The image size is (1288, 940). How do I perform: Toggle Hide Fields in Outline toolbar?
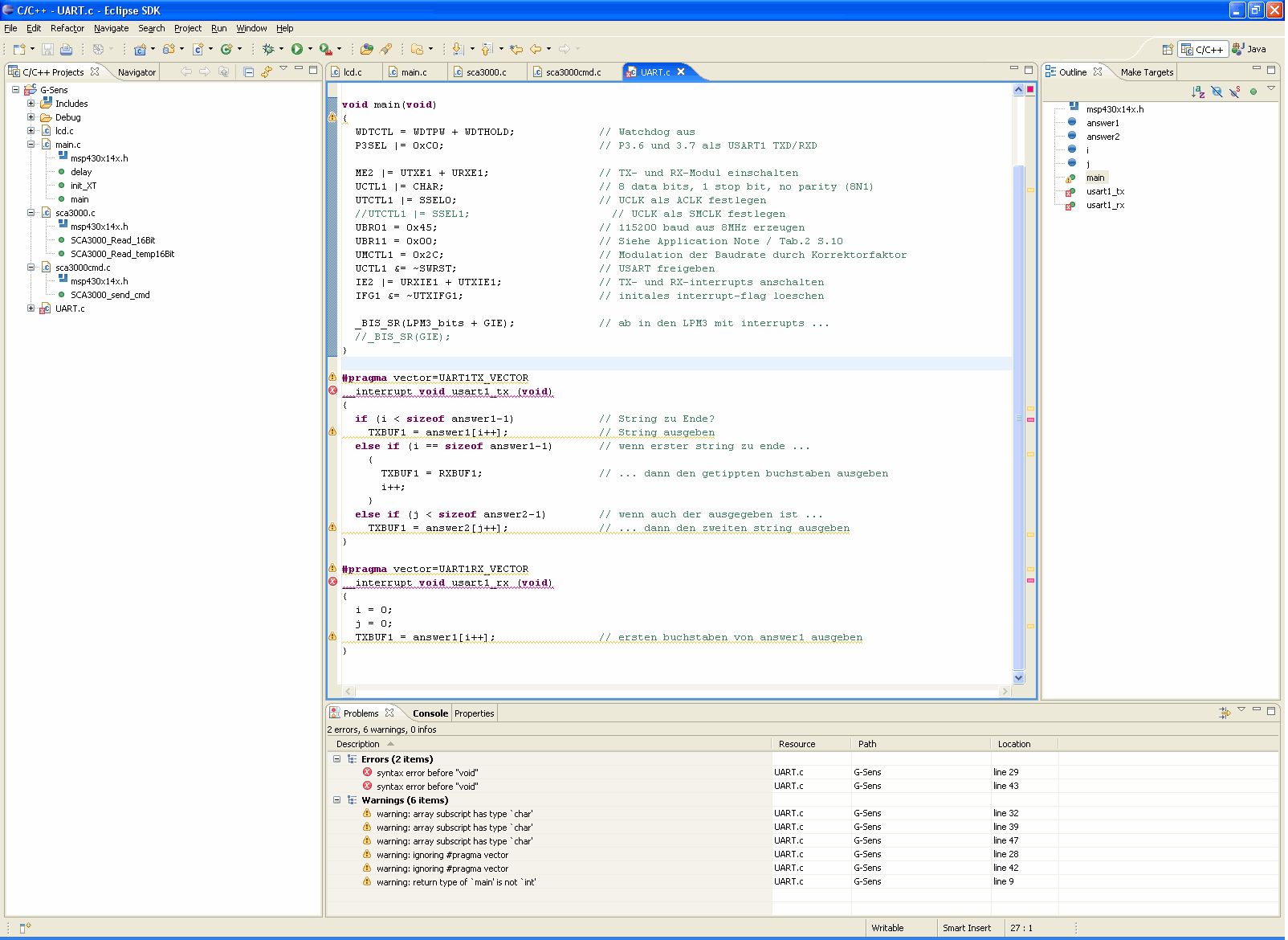[1217, 92]
